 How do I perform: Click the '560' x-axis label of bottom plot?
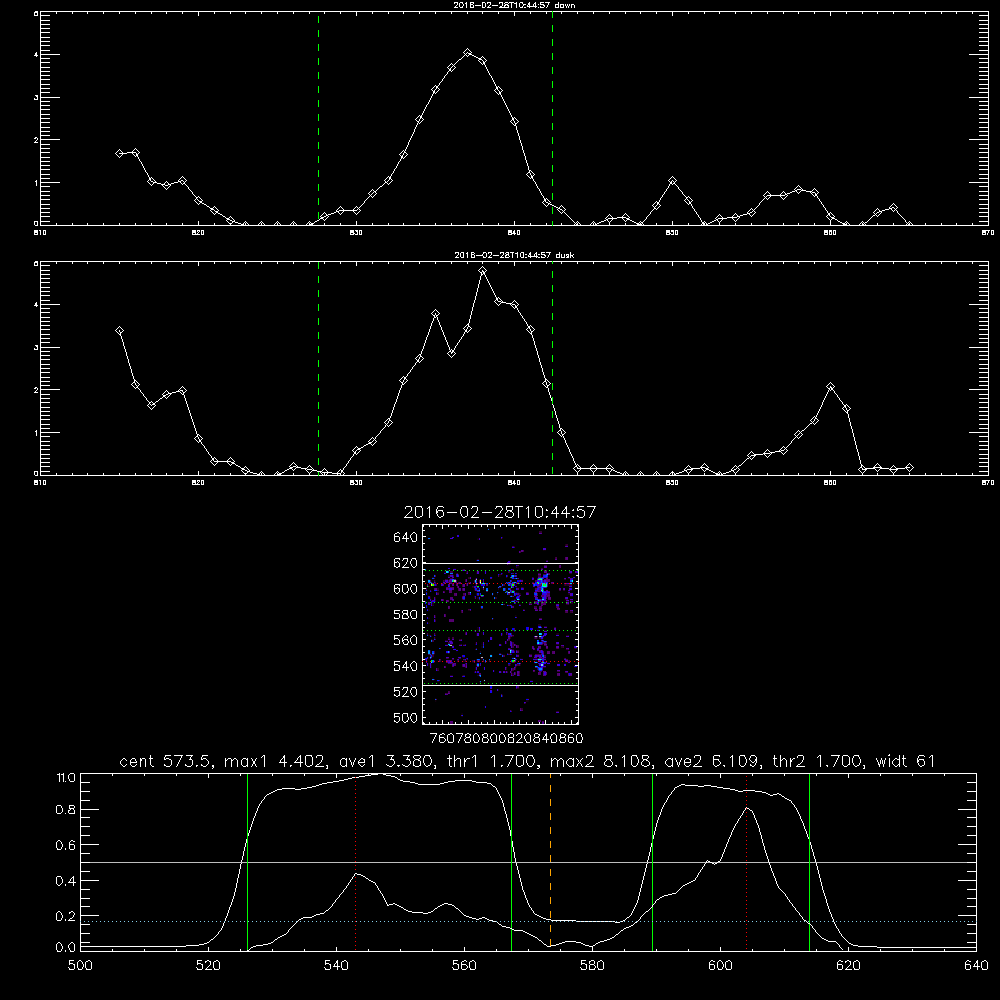464,966
